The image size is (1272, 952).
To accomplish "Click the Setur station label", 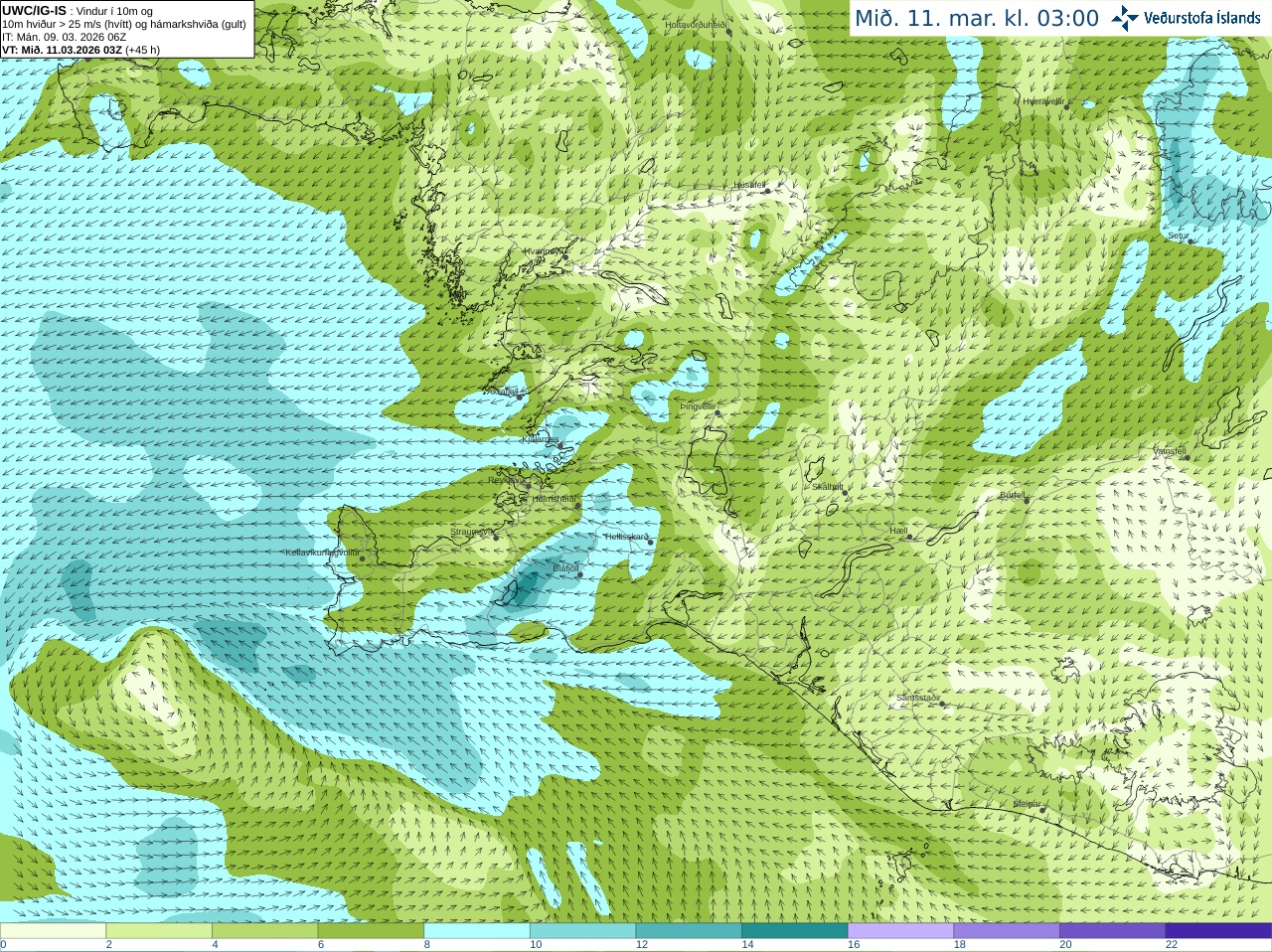I will [x=1178, y=236].
